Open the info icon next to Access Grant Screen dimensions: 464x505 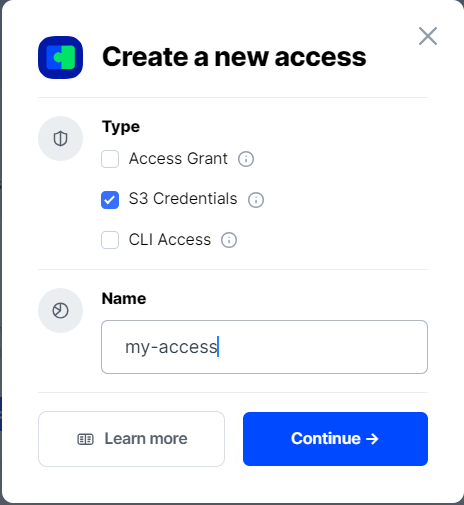(246, 159)
